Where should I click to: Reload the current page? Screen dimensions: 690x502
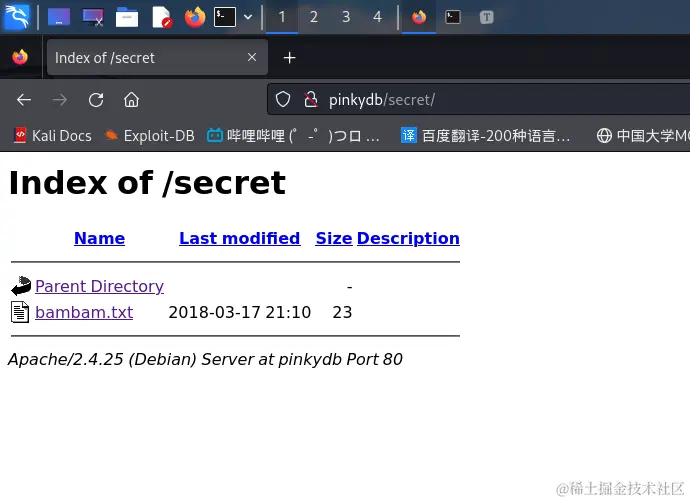point(96,99)
